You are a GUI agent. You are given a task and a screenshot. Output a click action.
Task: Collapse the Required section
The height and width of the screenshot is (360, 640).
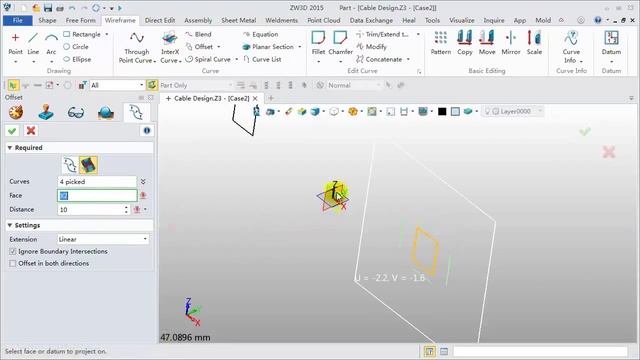pyautogui.click(x=10, y=148)
